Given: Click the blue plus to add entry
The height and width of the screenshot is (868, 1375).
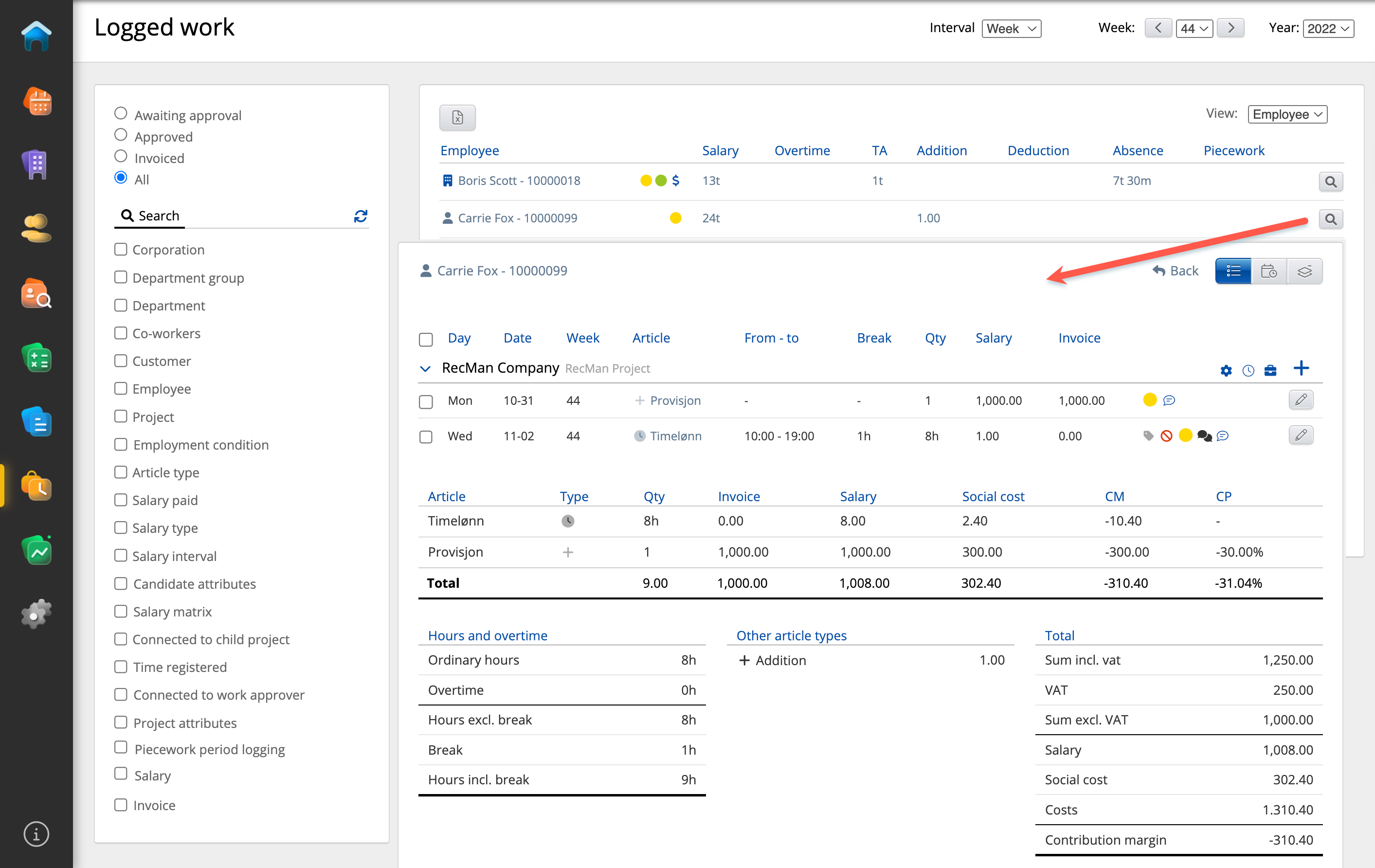Looking at the screenshot, I should coord(1301,368).
